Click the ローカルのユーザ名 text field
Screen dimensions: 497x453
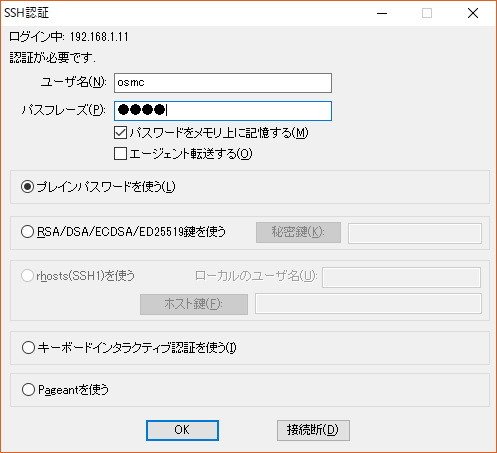(x=401, y=277)
